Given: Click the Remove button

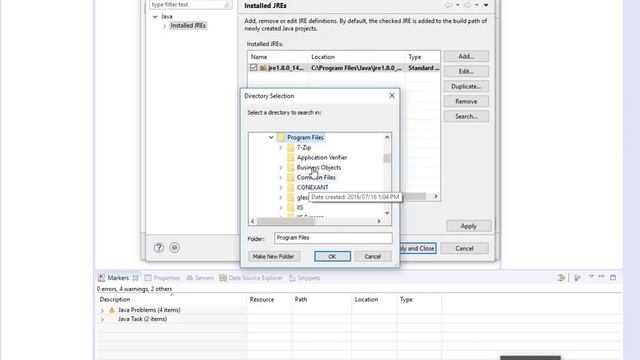Looking at the screenshot, I should click(466, 101).
